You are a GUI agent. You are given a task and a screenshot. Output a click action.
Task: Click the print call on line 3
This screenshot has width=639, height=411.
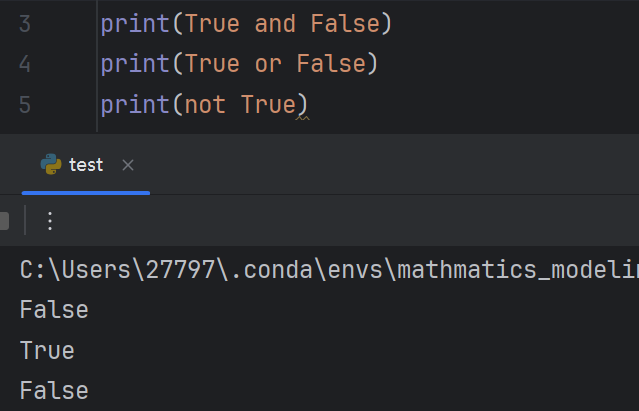tap(135, 24)
